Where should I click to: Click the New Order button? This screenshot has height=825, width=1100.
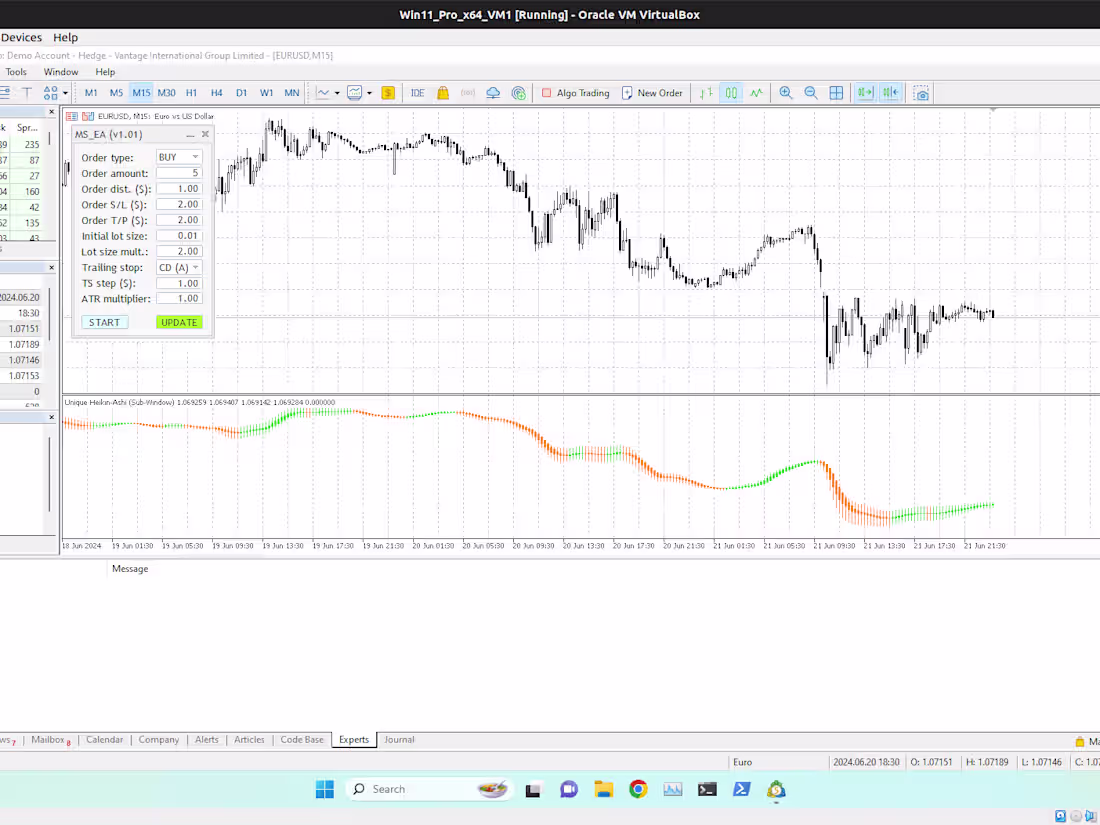(652, 92)
